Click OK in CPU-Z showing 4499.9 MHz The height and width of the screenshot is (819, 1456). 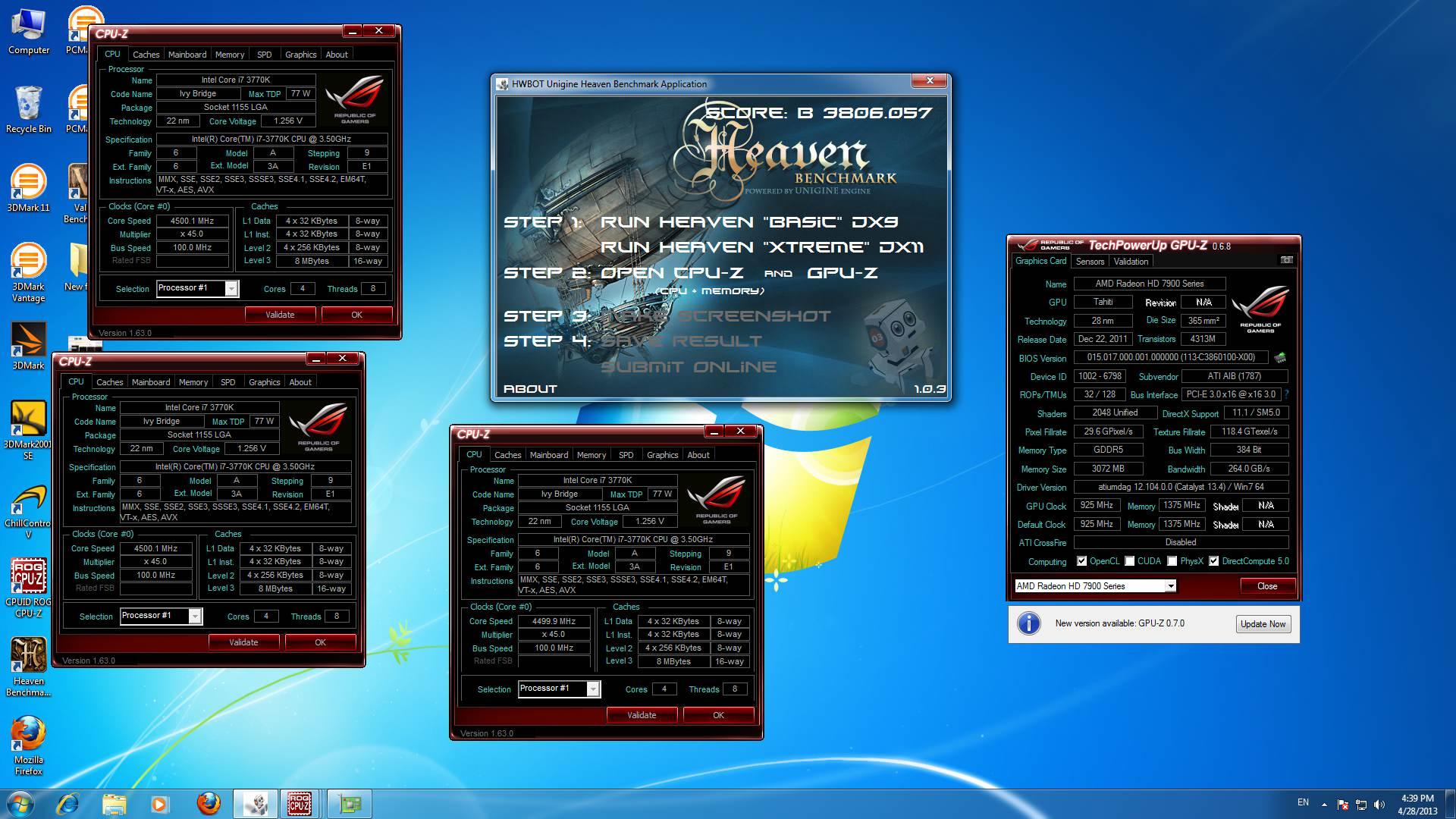click(x=718, y=715)
